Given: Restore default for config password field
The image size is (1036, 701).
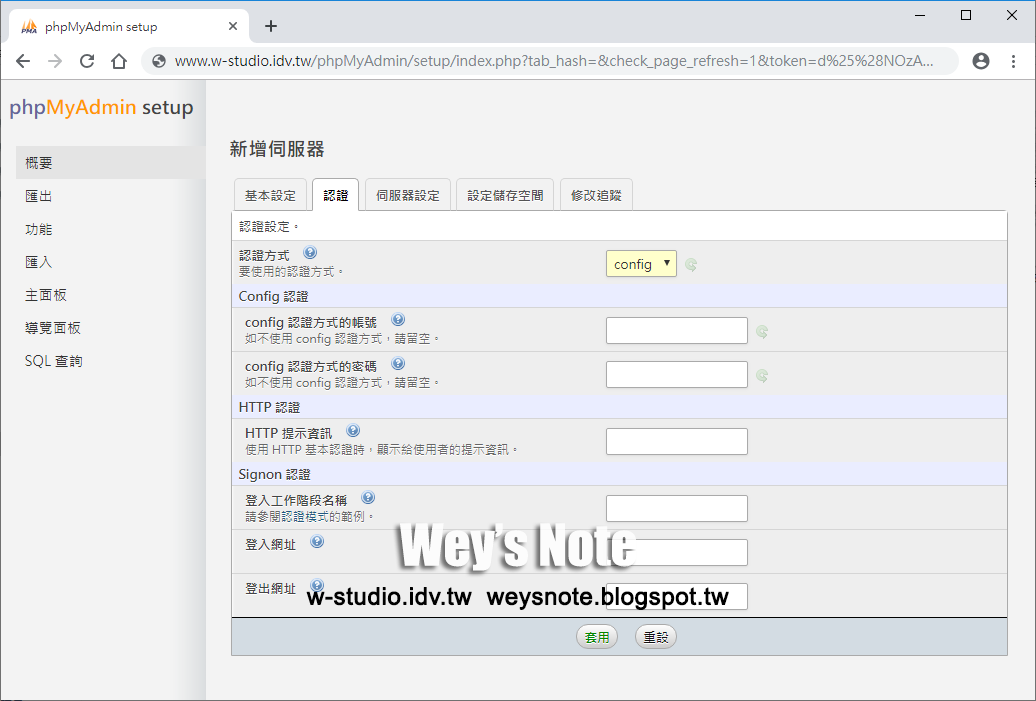Looking at the screenshot, I should coord(762,376).
